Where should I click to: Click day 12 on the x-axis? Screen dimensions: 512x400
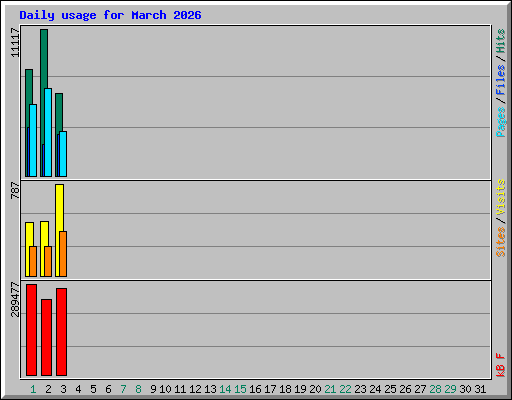click(x=195, y=389)
